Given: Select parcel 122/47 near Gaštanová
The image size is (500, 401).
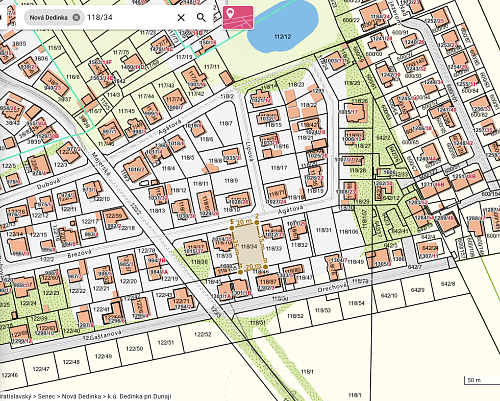Looking at the screenshot, I should (41, 369).
